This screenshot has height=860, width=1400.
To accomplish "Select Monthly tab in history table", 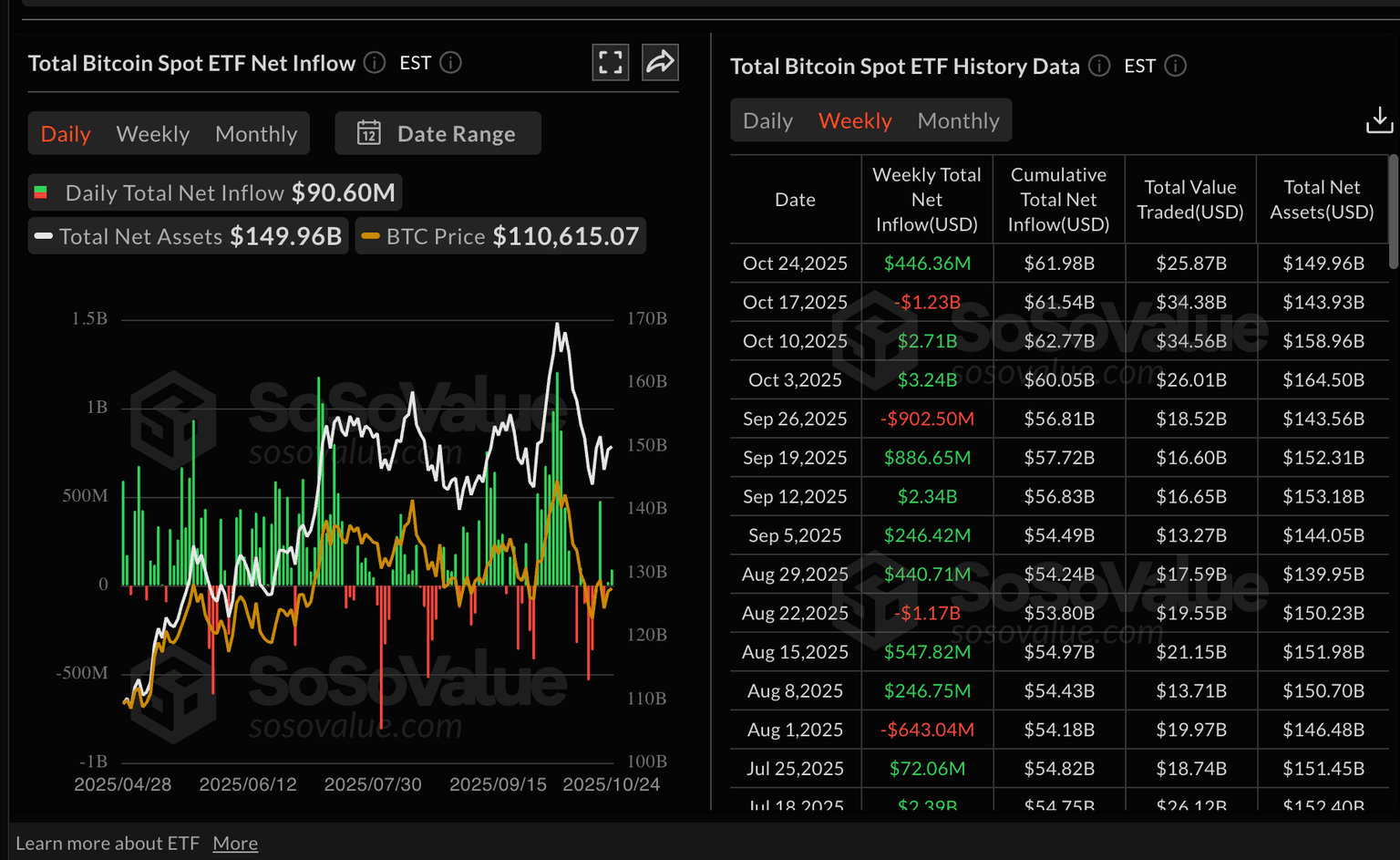I will tap(958, 120).
